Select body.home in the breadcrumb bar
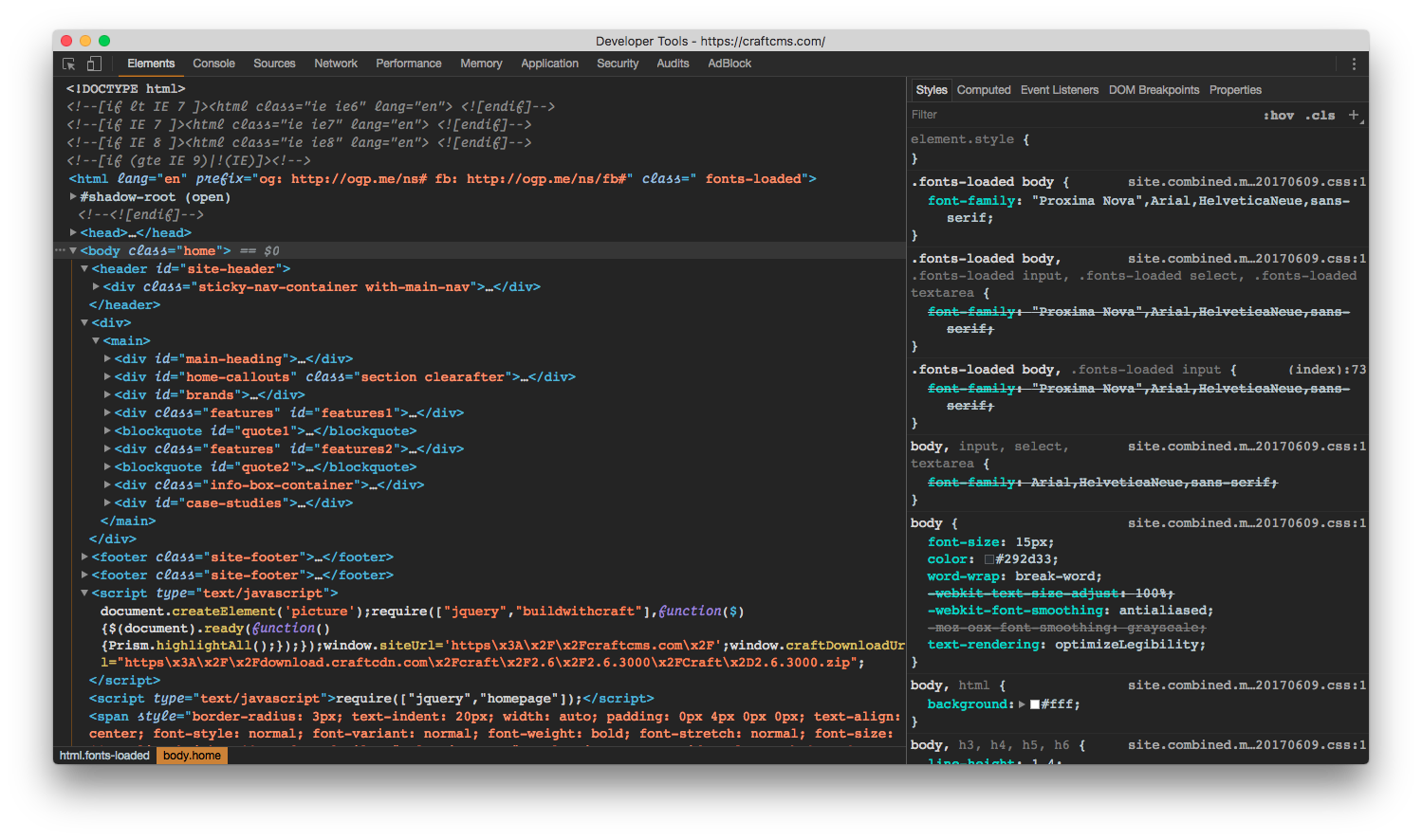The height and width of the screenshot is (840, 1422). point(192,756)
